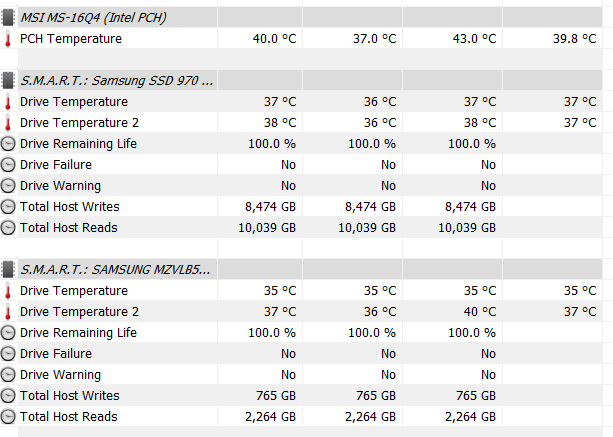Click clock icon beside Samsung 970 Total Host Writes
Viewport: 613px width, 437px height.
tap(8, 206)
